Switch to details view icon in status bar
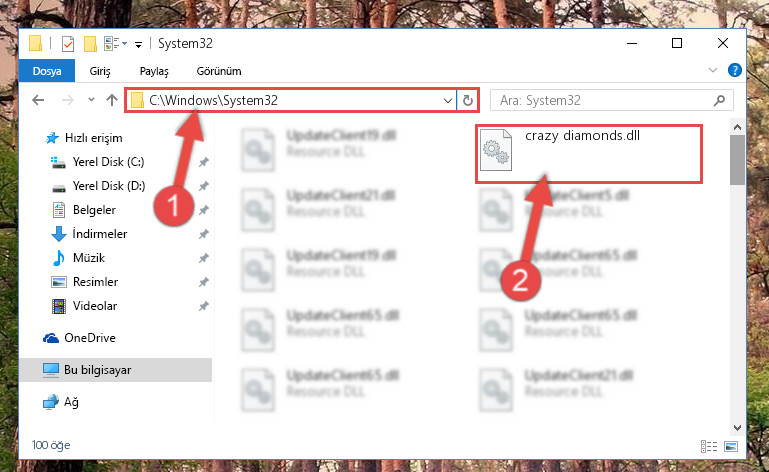The width and height of the screenshot is (769, 472). [709, 446]
